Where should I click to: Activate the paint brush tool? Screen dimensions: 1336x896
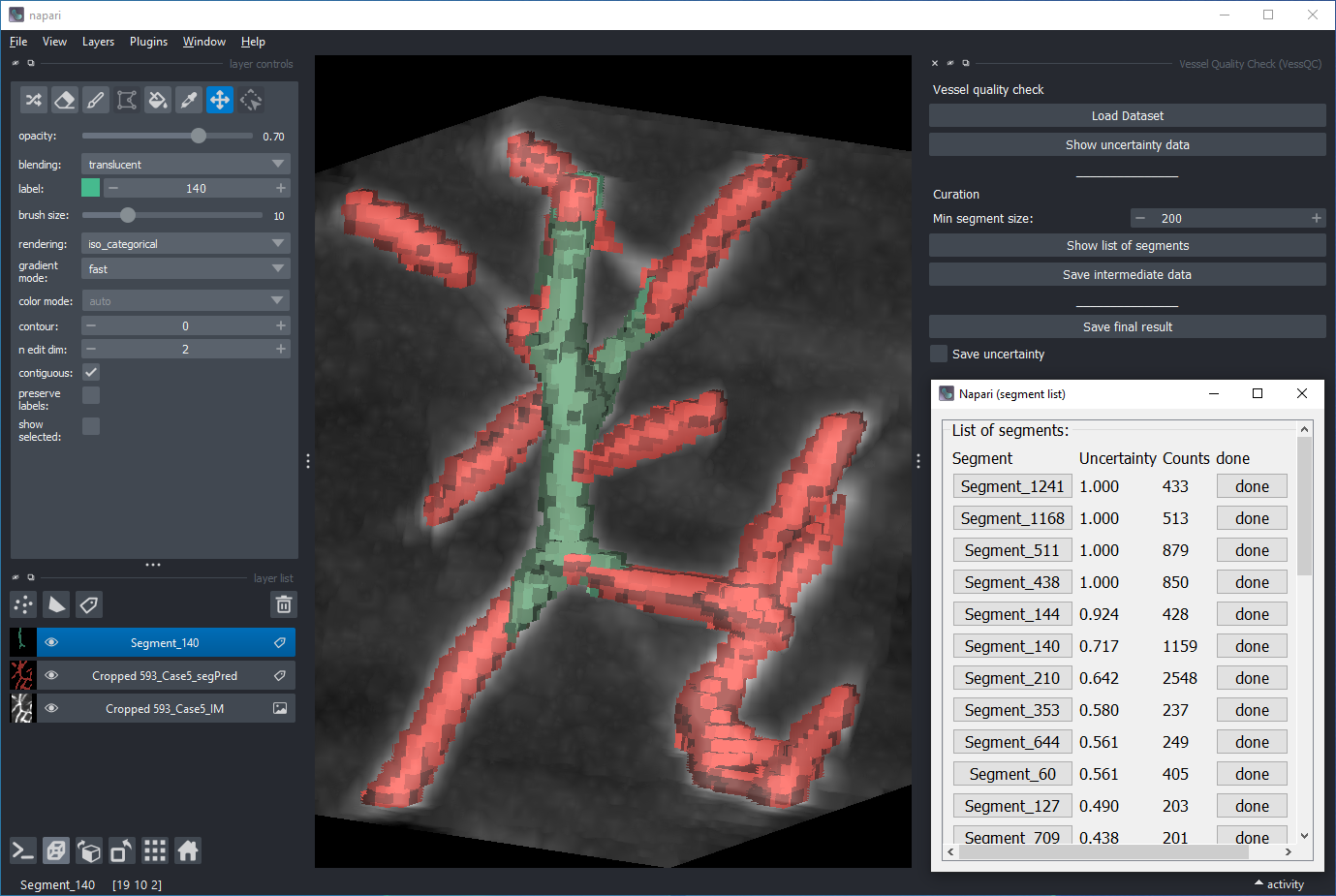click(95, 100)
